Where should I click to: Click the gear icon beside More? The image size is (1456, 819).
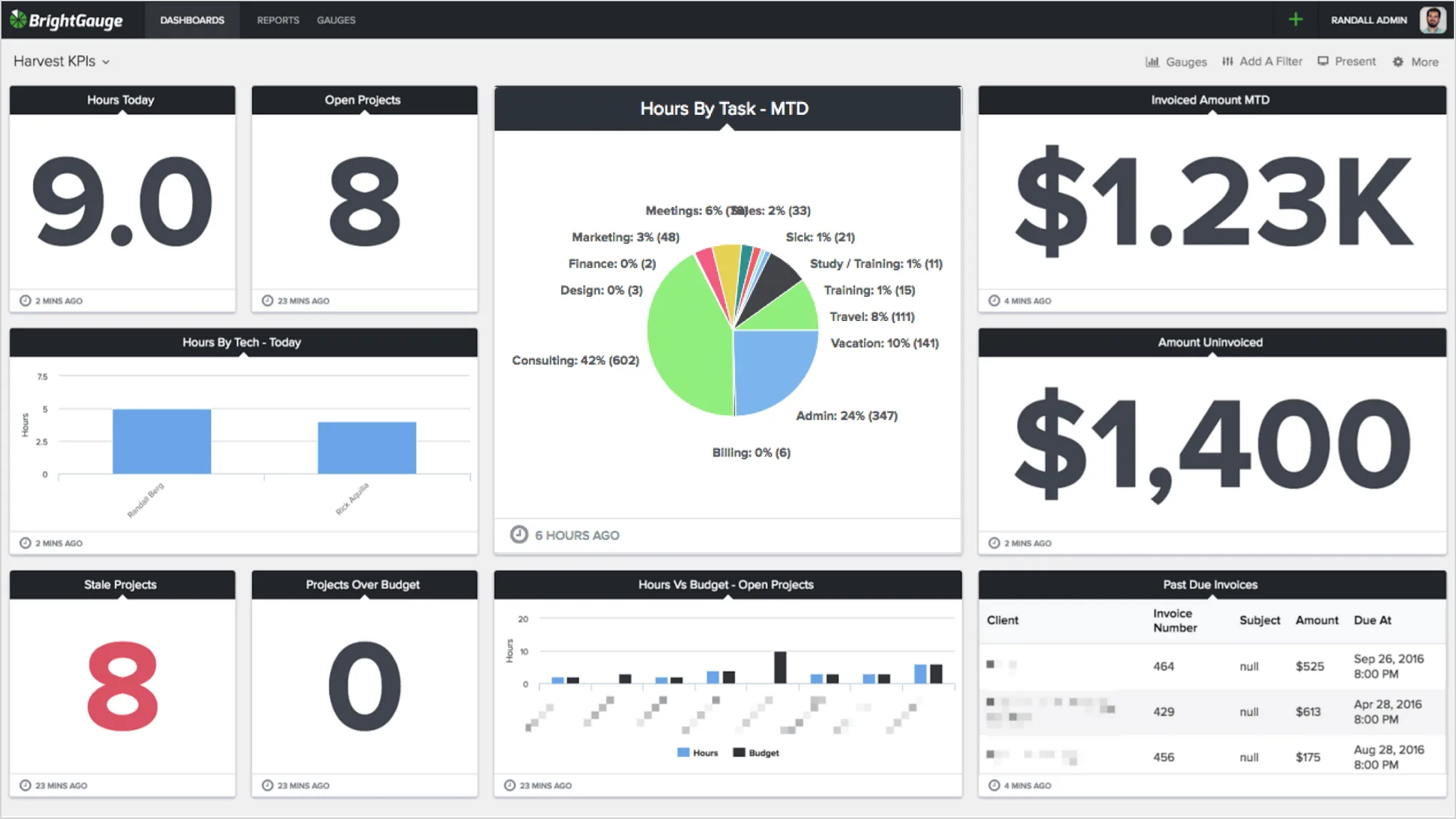click(1398, 62)
